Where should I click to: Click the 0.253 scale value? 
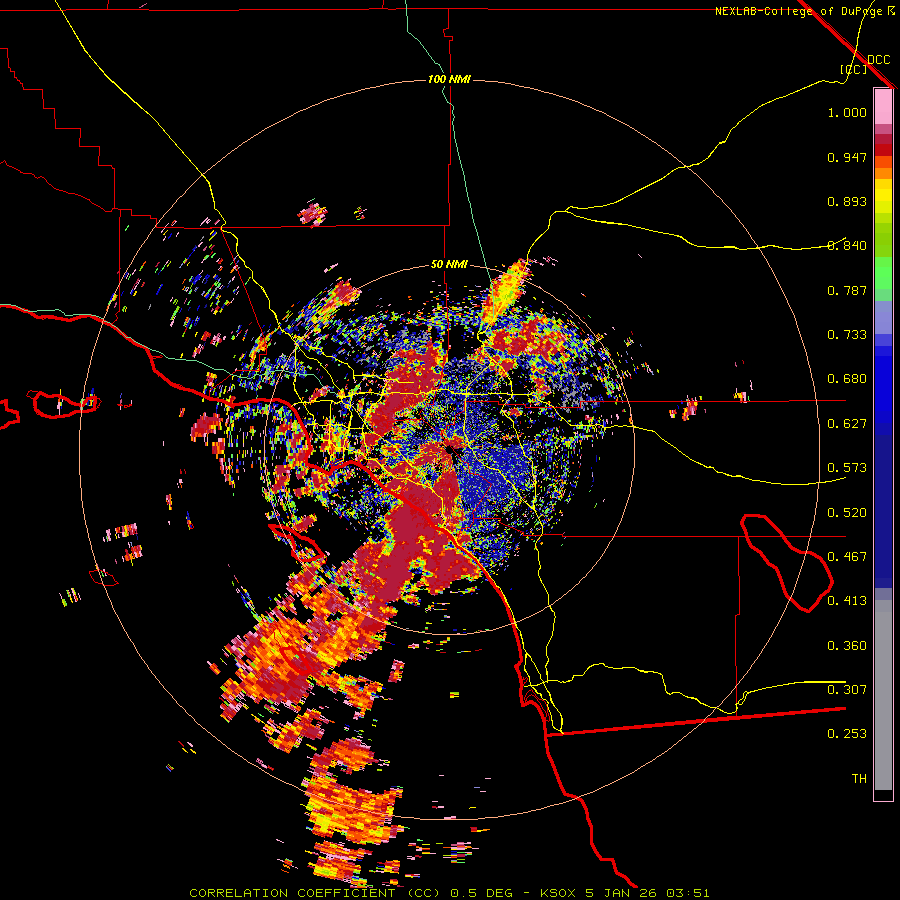(x=847, y=734)
